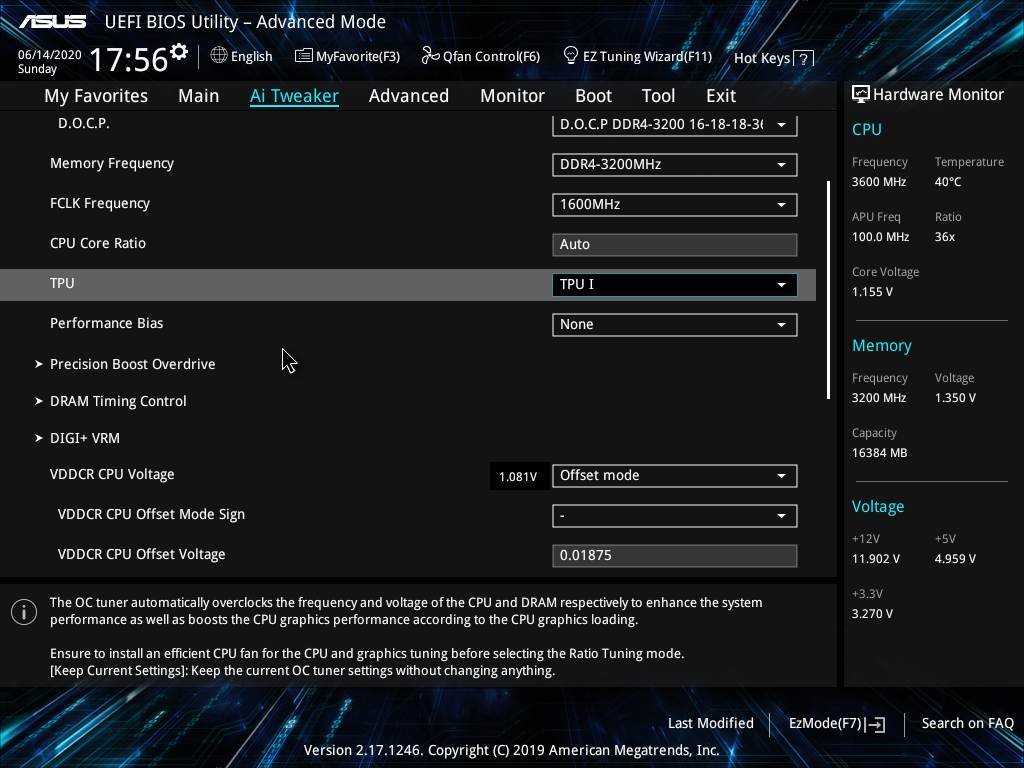
Task: Open the TPU I dropdown
Action: click(x=675, y=285)
